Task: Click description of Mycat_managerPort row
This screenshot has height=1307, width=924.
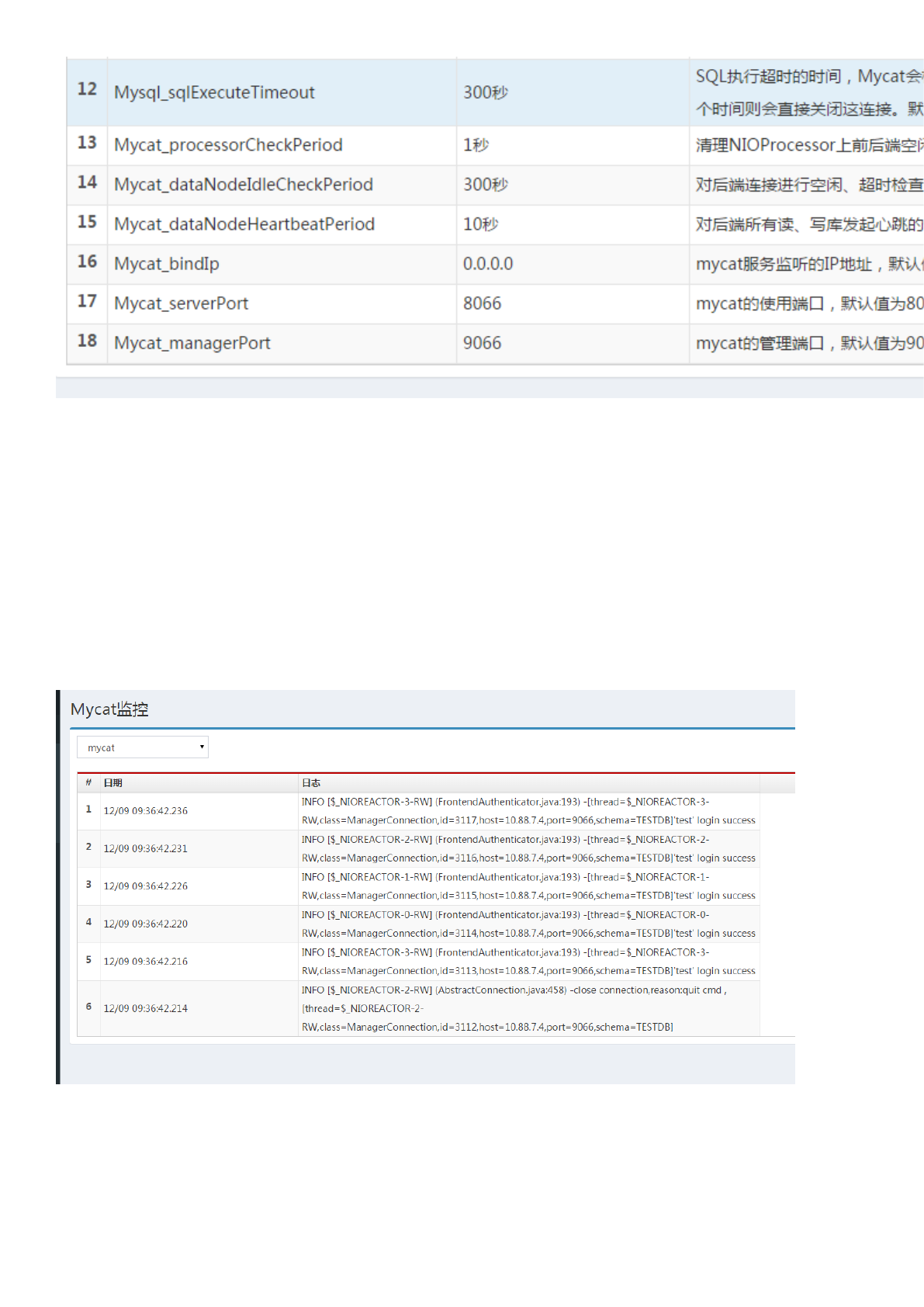Action: [809, 343]
